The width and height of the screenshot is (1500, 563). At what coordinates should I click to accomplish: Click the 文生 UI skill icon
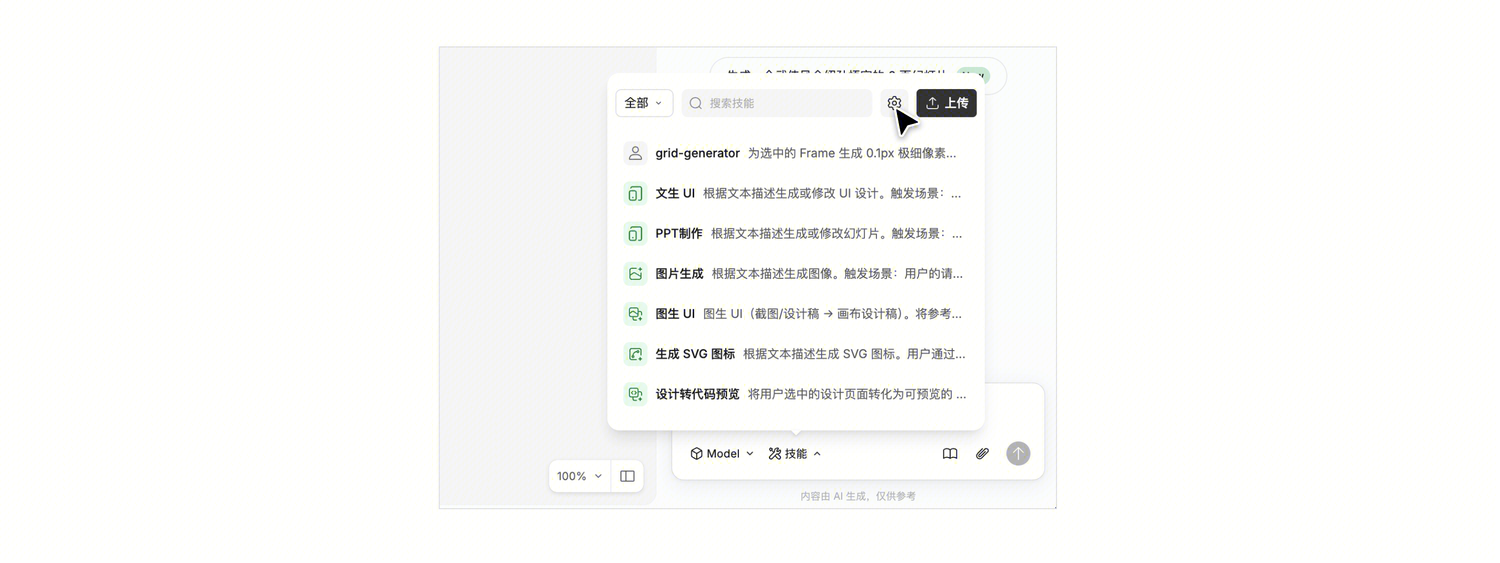coord(635,193)
